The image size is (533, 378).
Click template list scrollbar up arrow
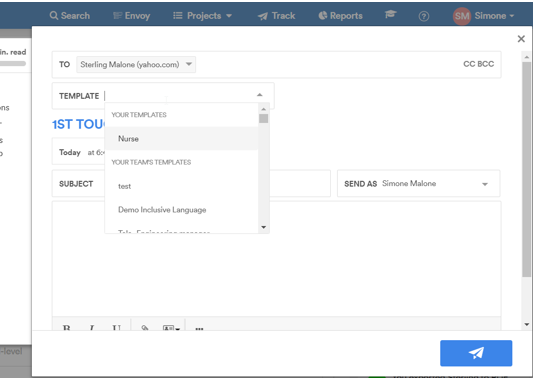[263, 109]
